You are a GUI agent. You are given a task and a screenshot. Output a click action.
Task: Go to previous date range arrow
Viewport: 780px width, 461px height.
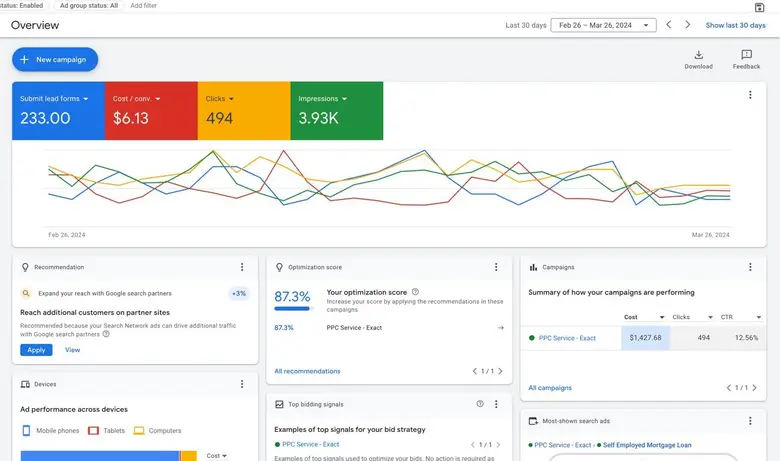point(669,25)
